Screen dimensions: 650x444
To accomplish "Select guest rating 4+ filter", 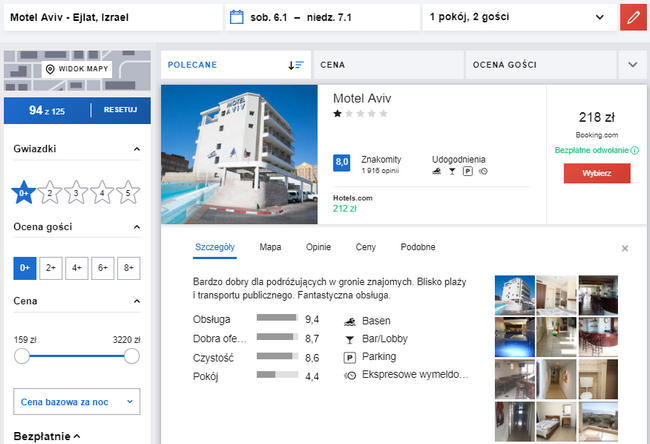I will pyautogui.click(x=77, y=268).
